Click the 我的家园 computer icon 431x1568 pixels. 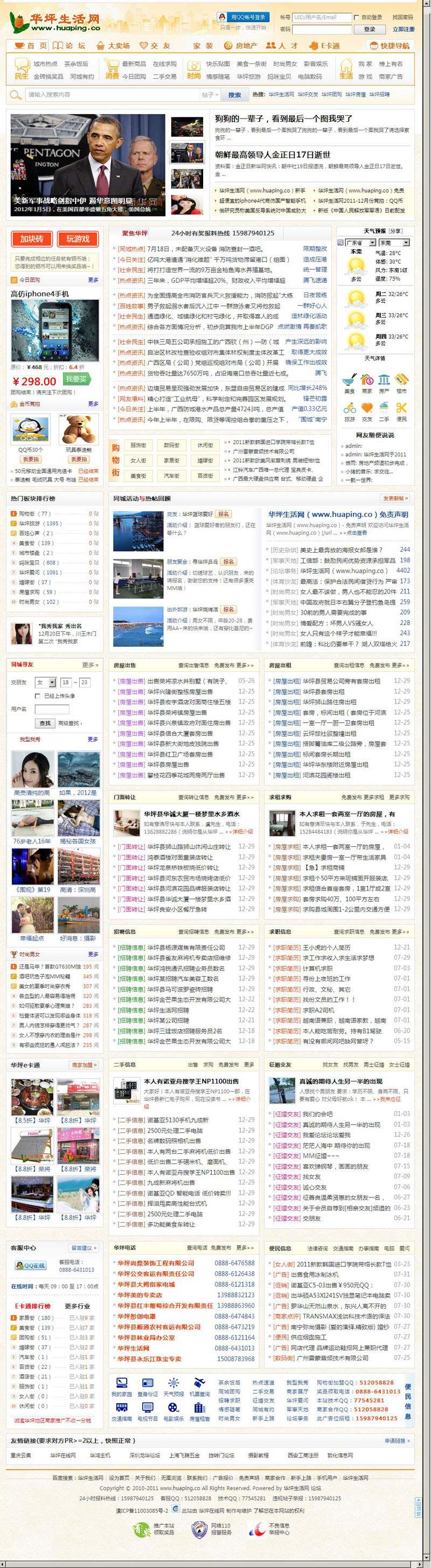[x=122, y=1383]
